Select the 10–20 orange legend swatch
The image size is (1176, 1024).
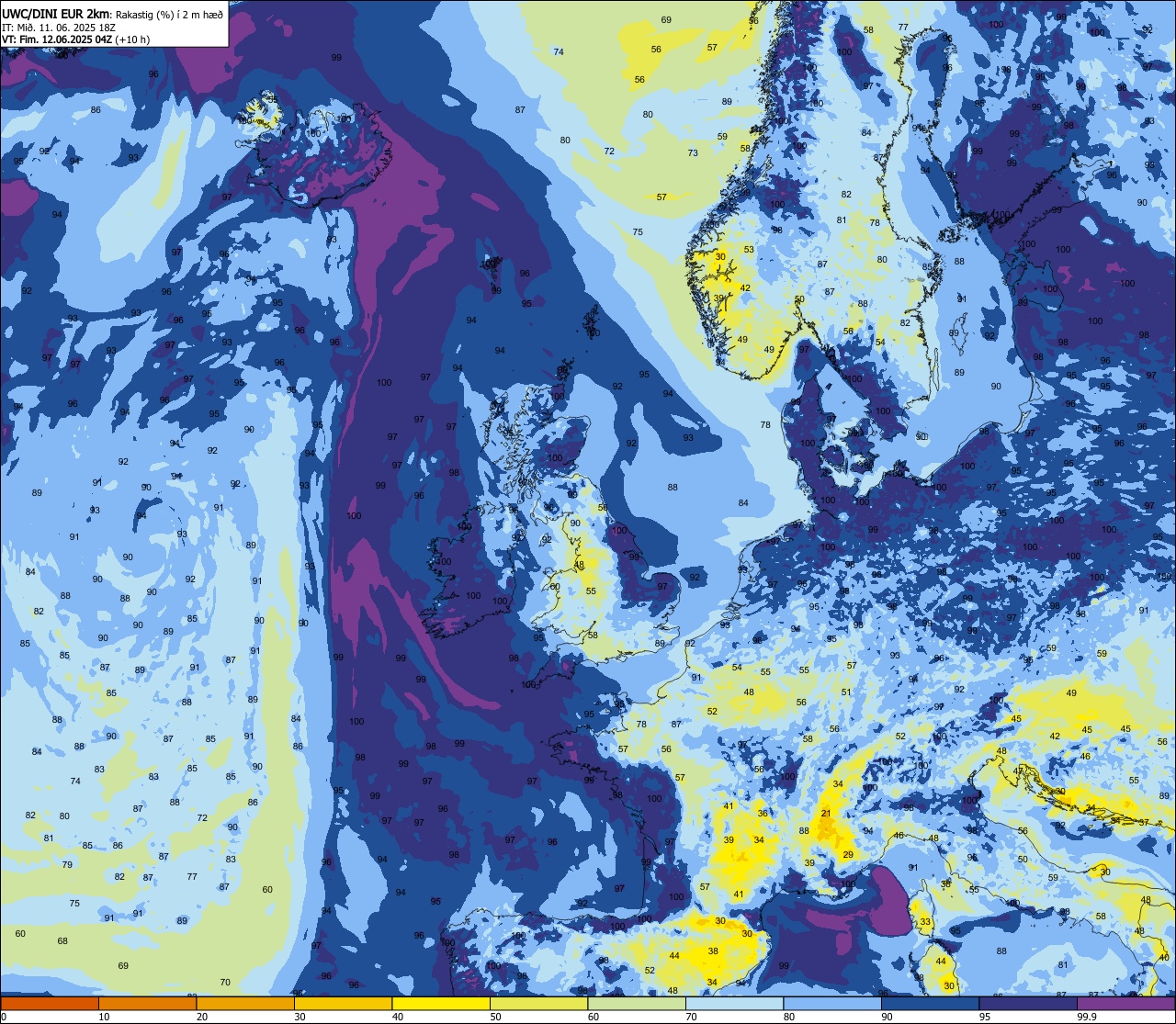pyautogui.click(x=147, y=1003)
